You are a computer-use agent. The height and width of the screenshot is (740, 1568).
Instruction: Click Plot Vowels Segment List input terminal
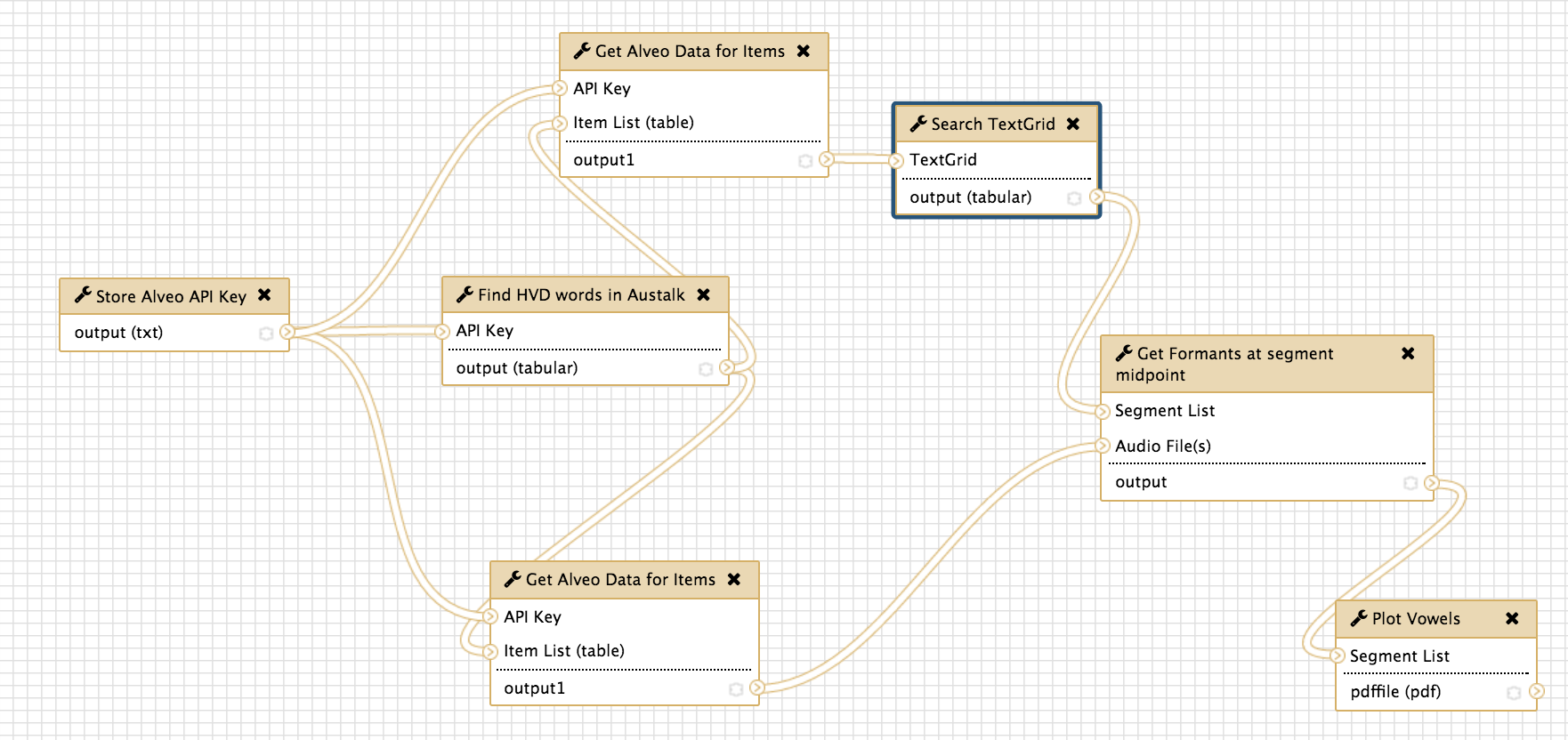click(1337, 656)
